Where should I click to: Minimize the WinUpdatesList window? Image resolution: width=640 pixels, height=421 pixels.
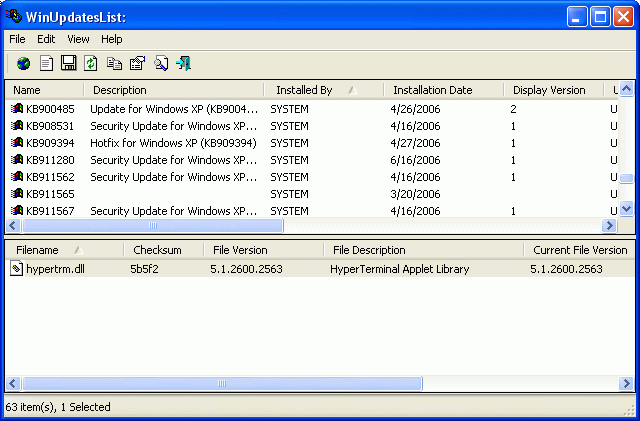[577, 17]
